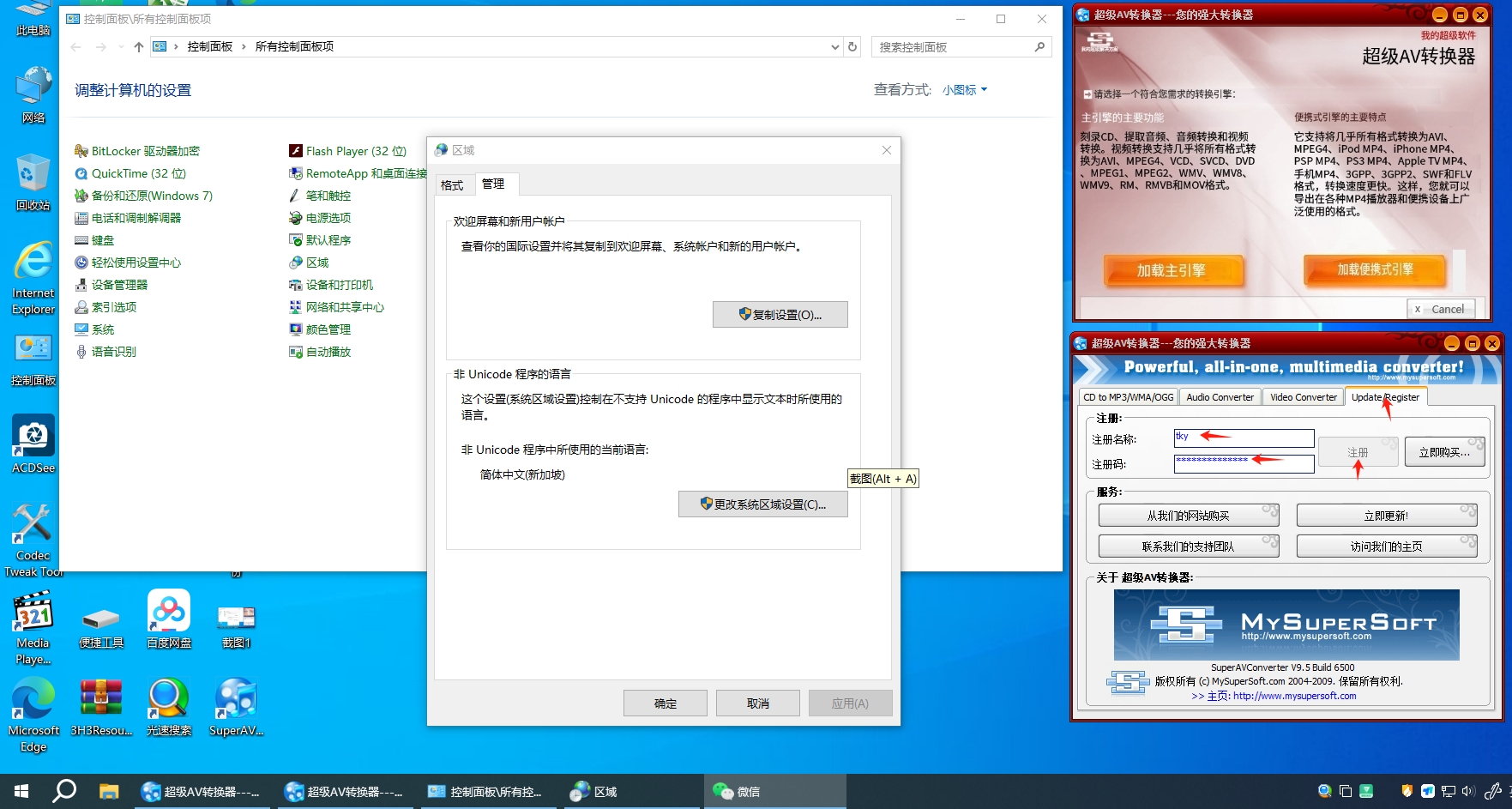Open 电话和调制解调器 item

pyautogui.click(x=128, y=218)
